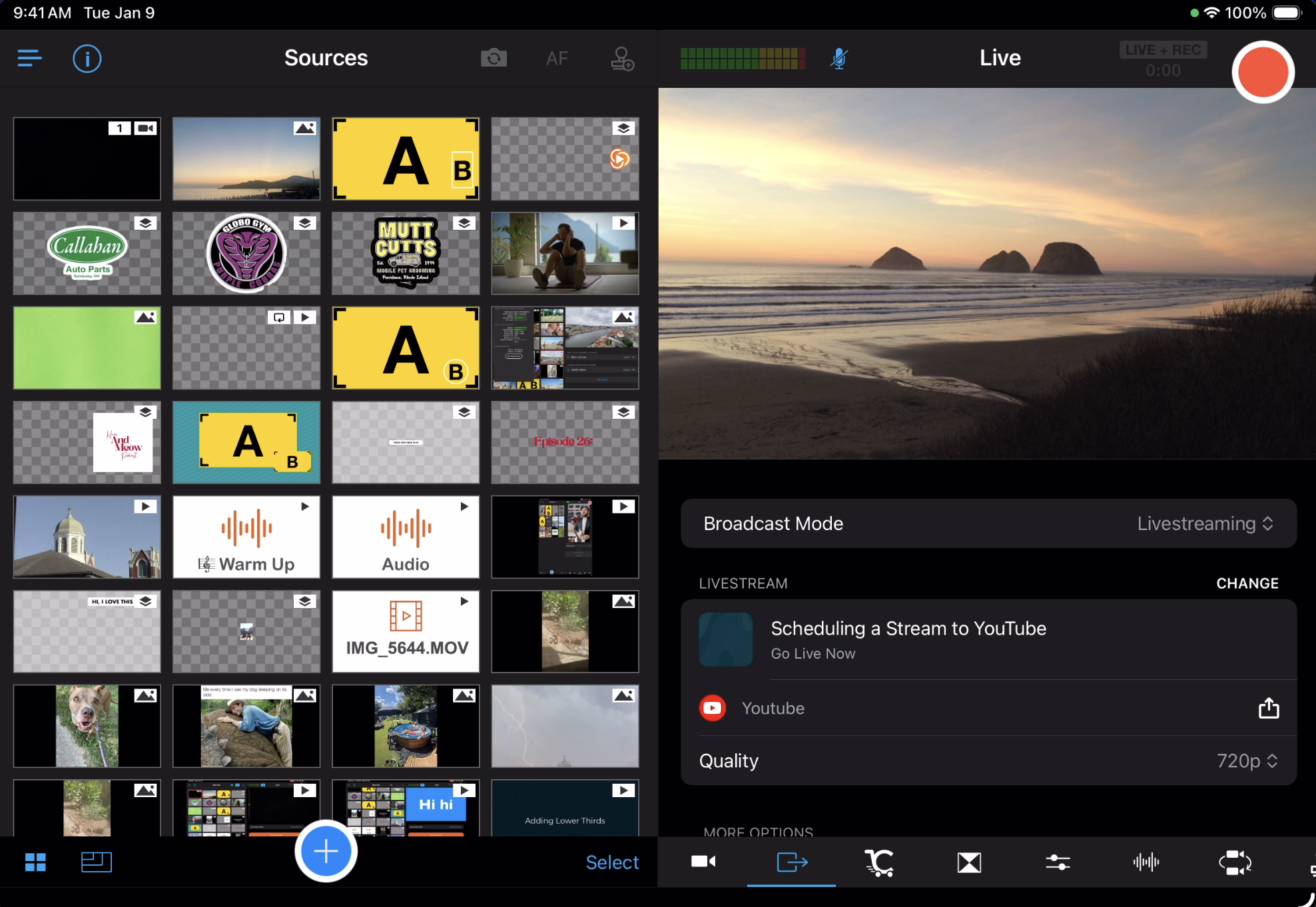The width and height of the screenshot is (1316, 907).
Task: Open the instant replay tab icon
Action: click(x=1235, y=862)
